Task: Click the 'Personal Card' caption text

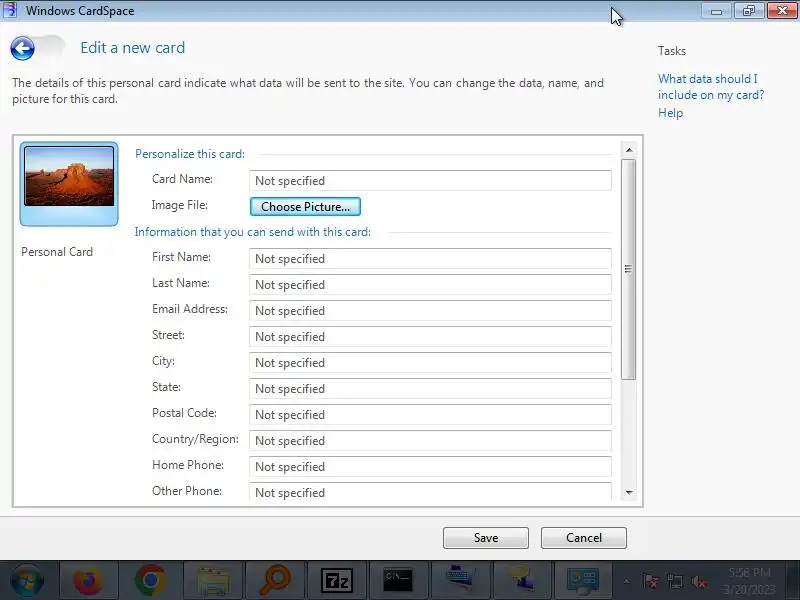Action: (x=57, y=252)
